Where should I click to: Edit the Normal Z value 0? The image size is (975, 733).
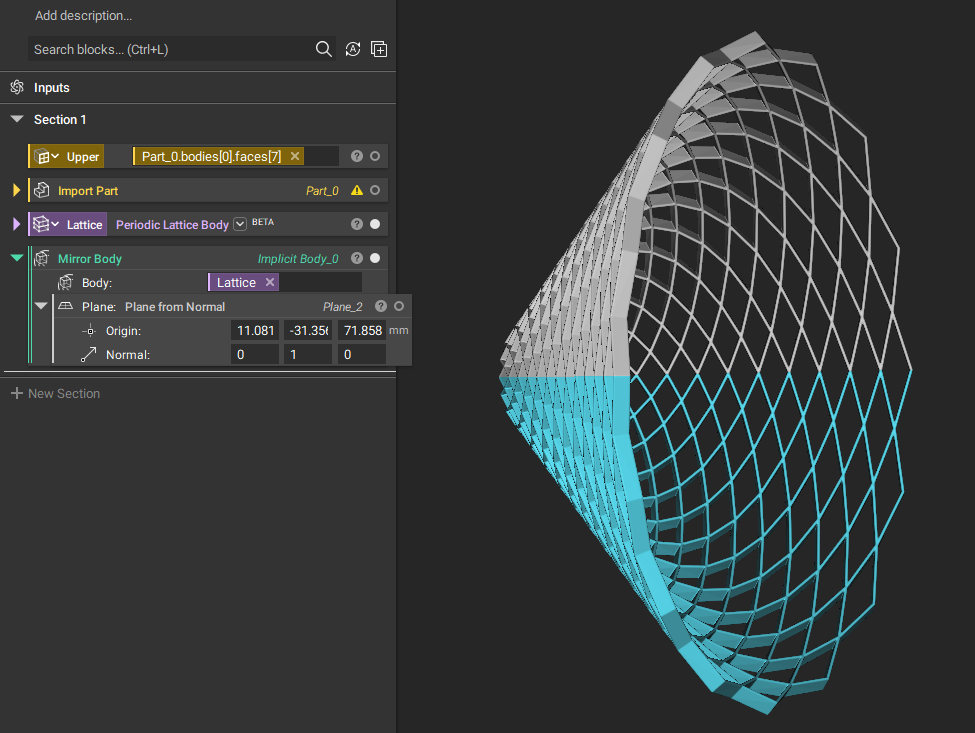(x=362, y=354)
